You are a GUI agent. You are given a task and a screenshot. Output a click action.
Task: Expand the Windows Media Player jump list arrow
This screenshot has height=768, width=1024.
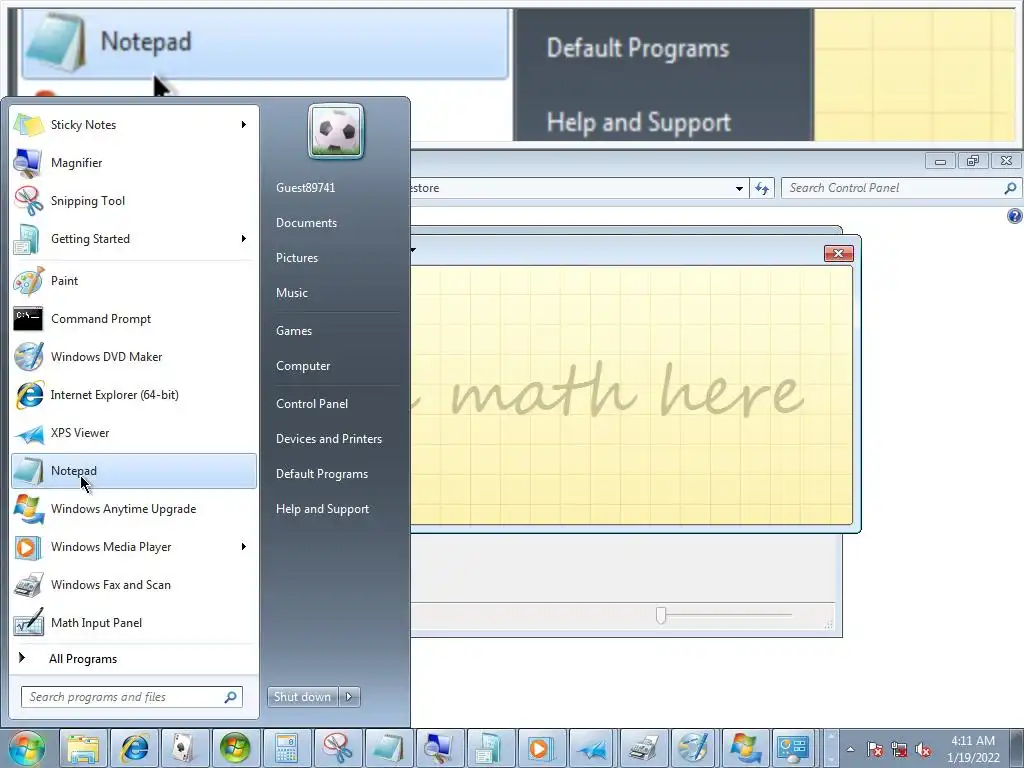[244, 547]
